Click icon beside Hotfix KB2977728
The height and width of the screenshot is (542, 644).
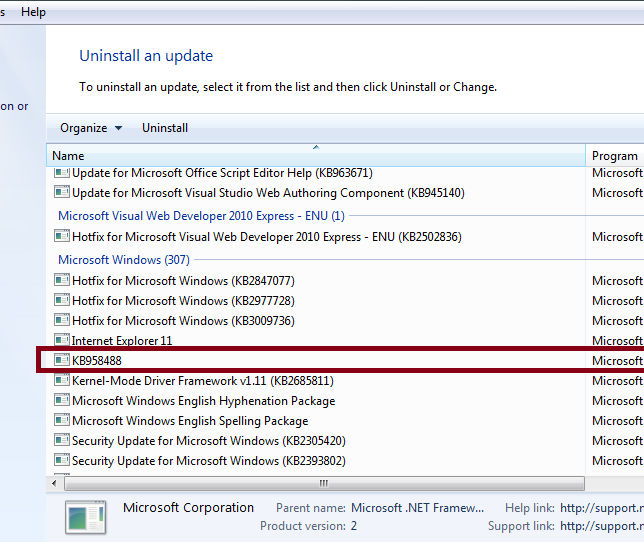pyautogui.click(x=62, y=300)
